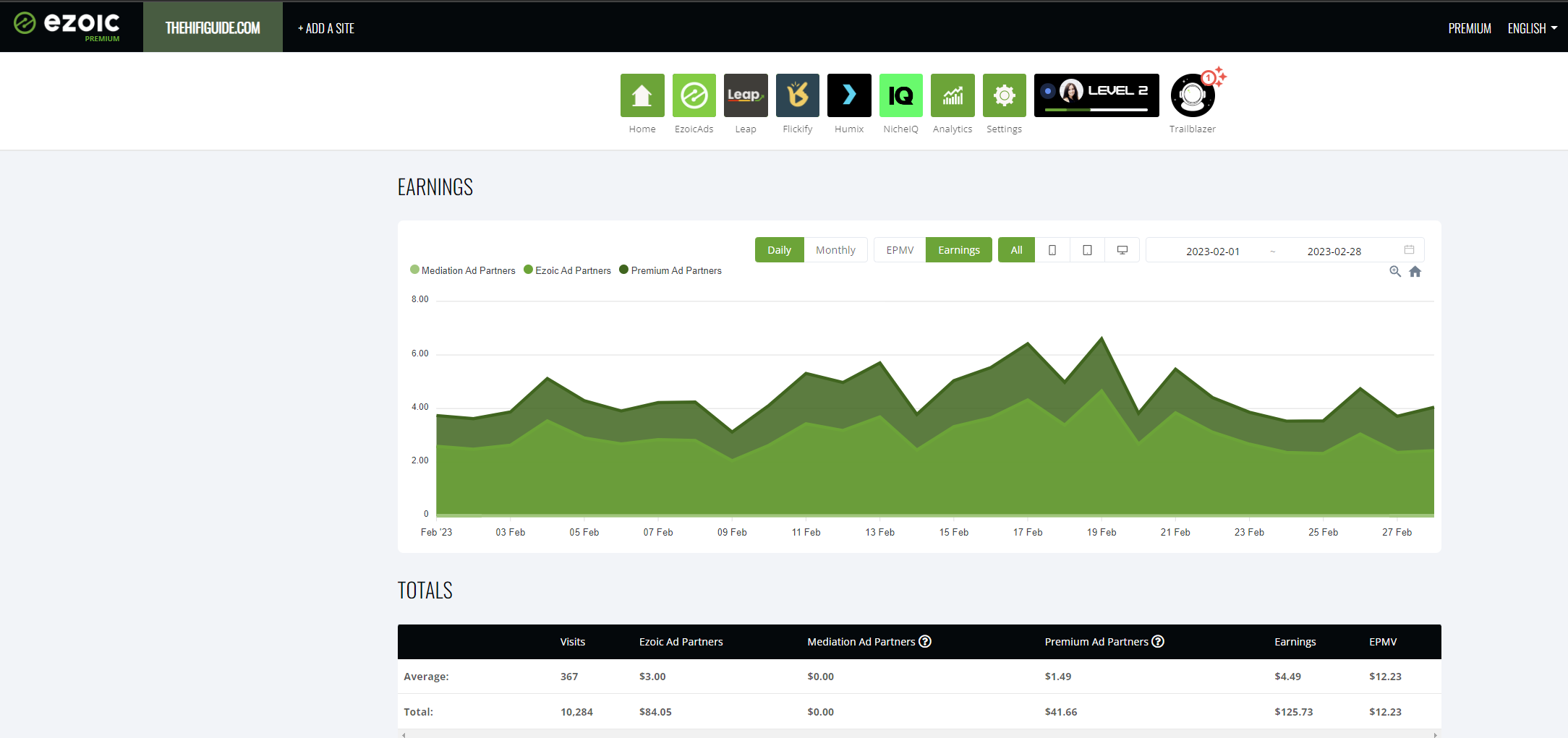Viewport: 1568px width, 738px height.
Task: Click total Ezoic partners value $84.05
Action: point(655,712)
